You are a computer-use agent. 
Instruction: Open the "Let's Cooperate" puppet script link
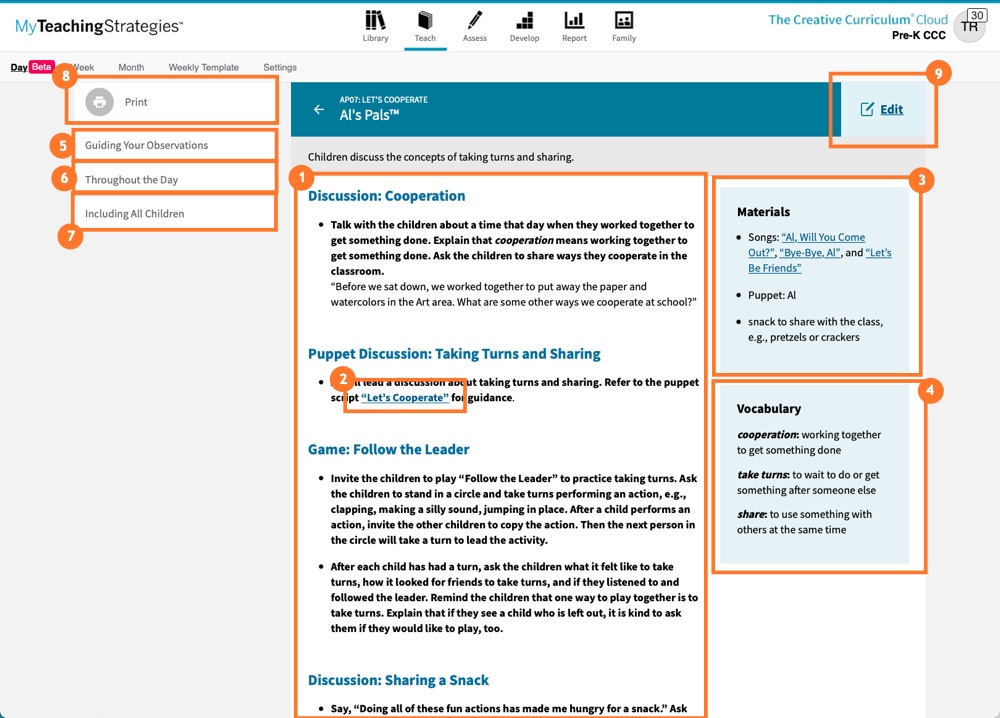405,398
